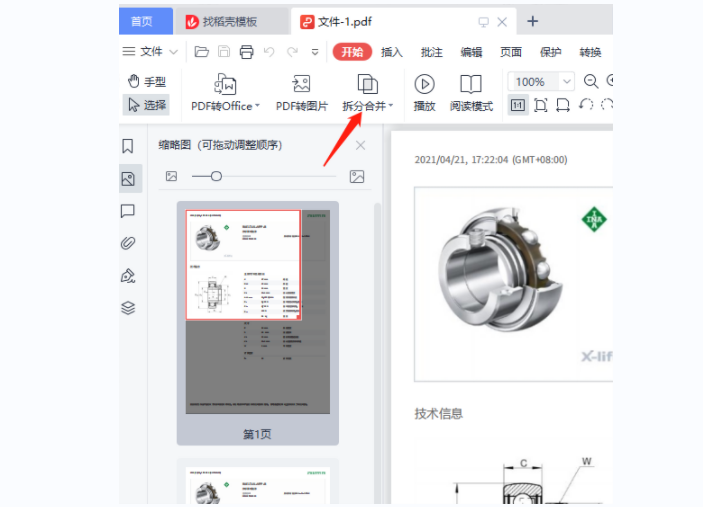Add a new tab with plus button
703x507 pixels.
(533, 21)
